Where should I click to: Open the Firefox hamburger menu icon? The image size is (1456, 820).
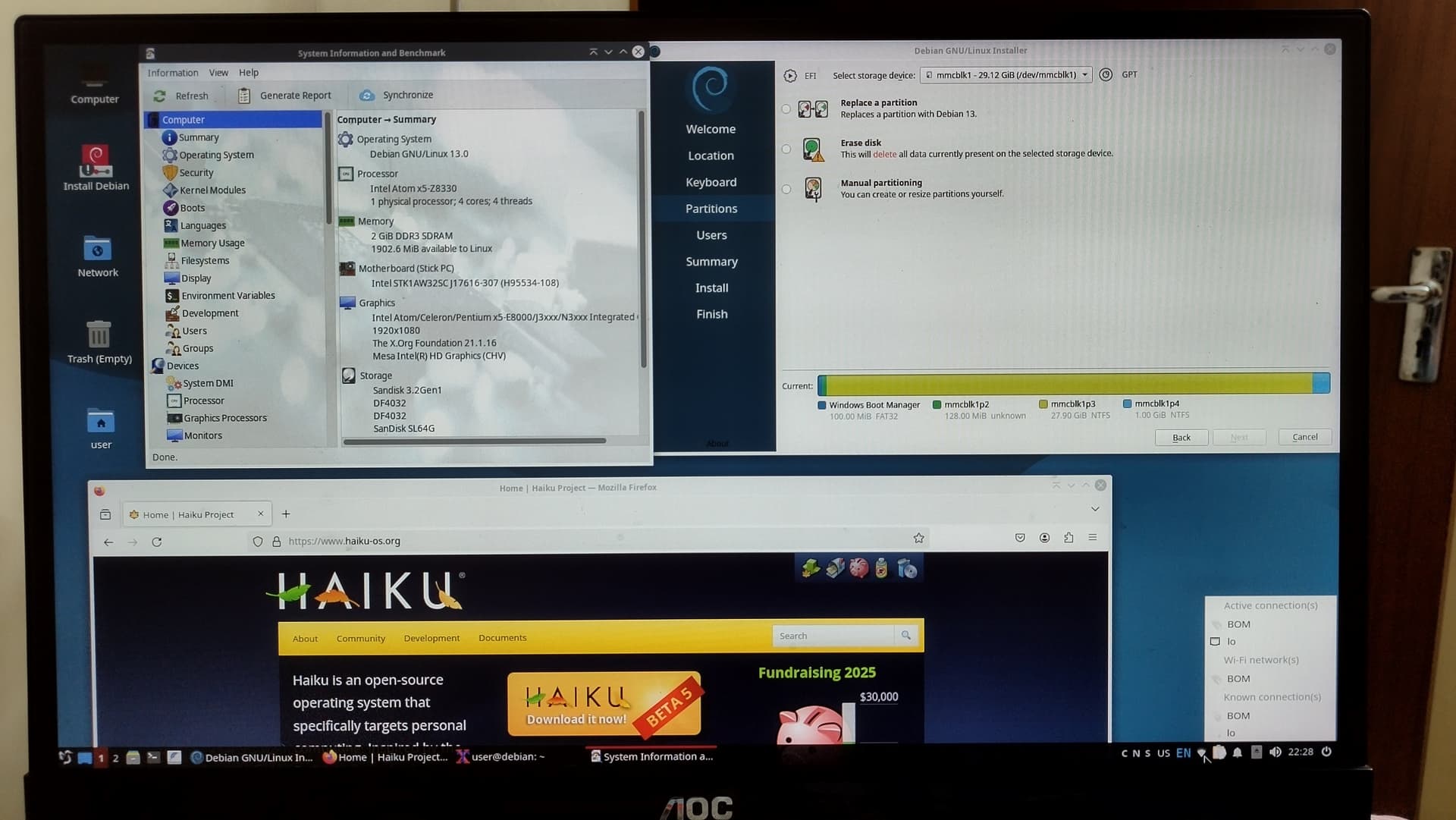(x=1093, y=538)
